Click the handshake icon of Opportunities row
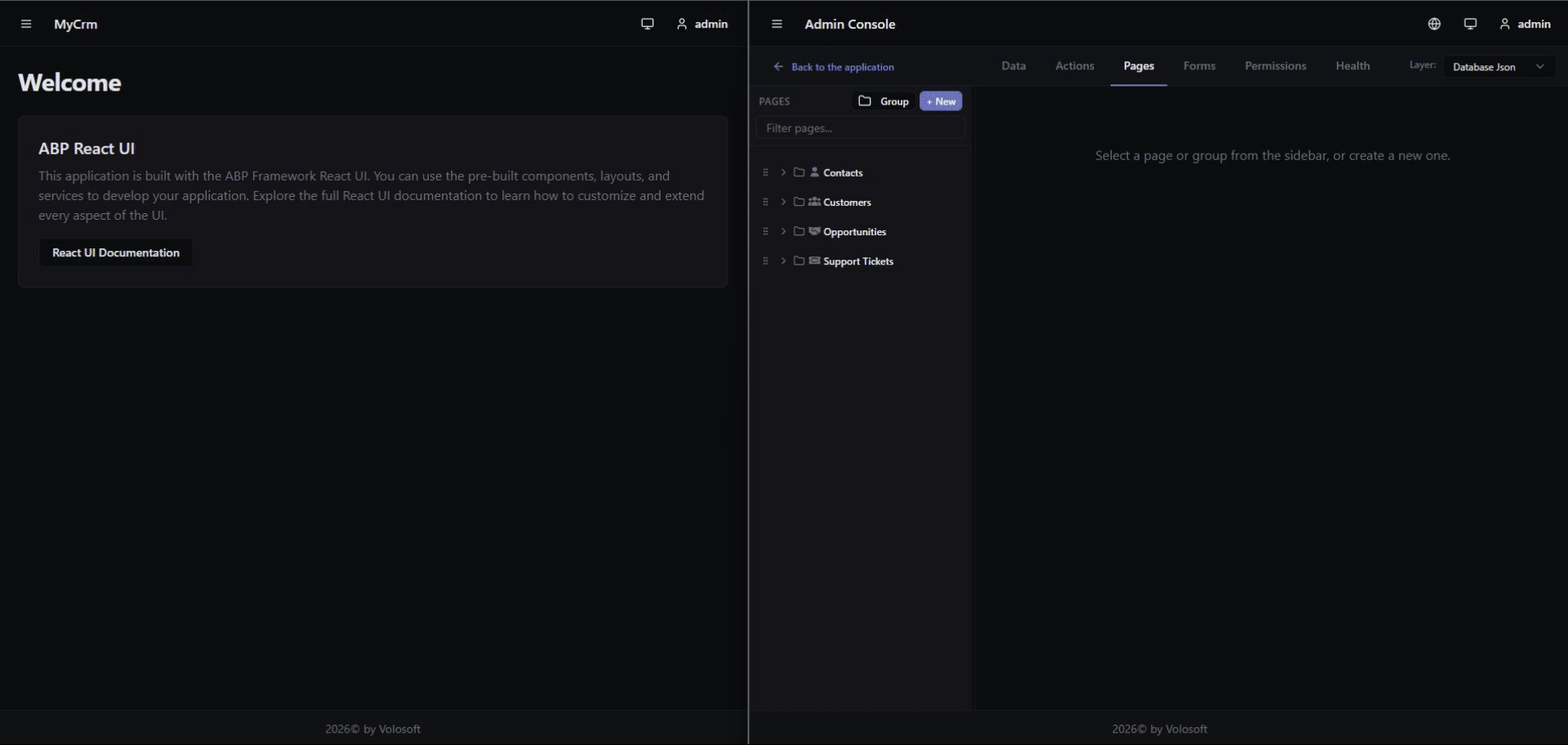 814,231
